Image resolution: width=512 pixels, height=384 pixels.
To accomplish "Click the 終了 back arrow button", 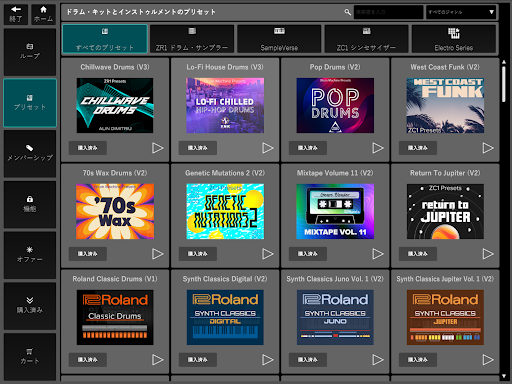I will click(16, 14).
